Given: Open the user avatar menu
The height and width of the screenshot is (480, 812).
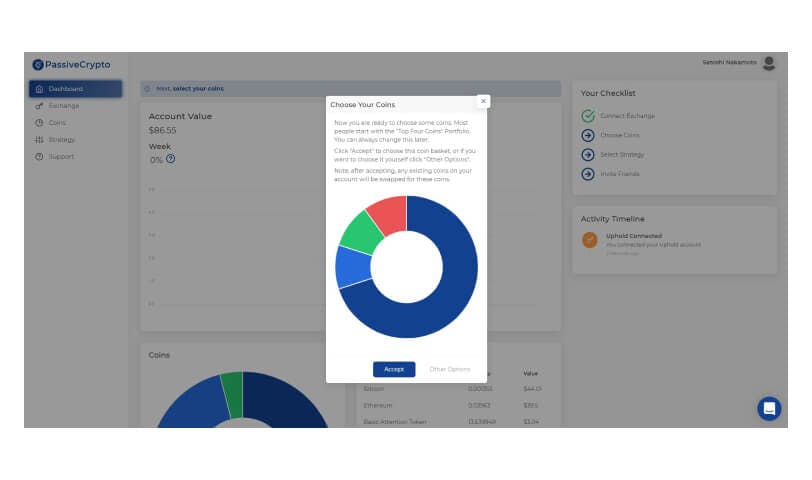Looking at the screenshot, I should point(769,63).
